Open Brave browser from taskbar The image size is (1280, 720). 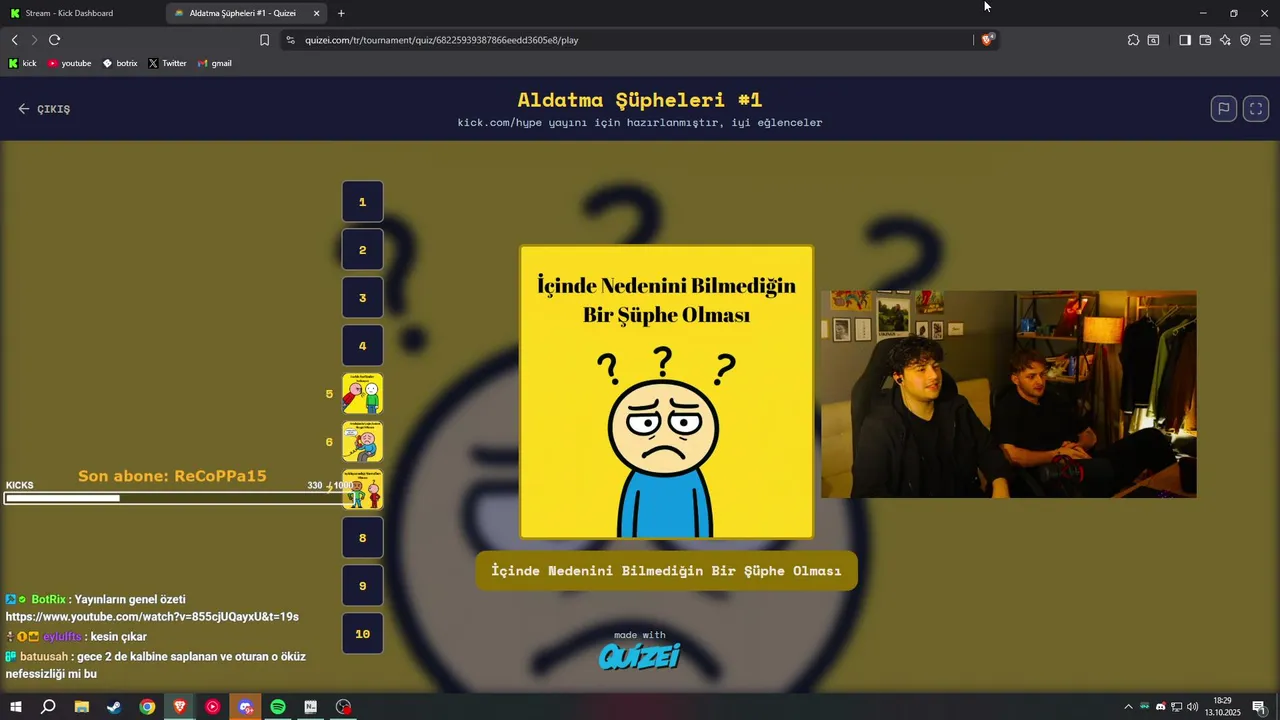[x=180, y=707]
